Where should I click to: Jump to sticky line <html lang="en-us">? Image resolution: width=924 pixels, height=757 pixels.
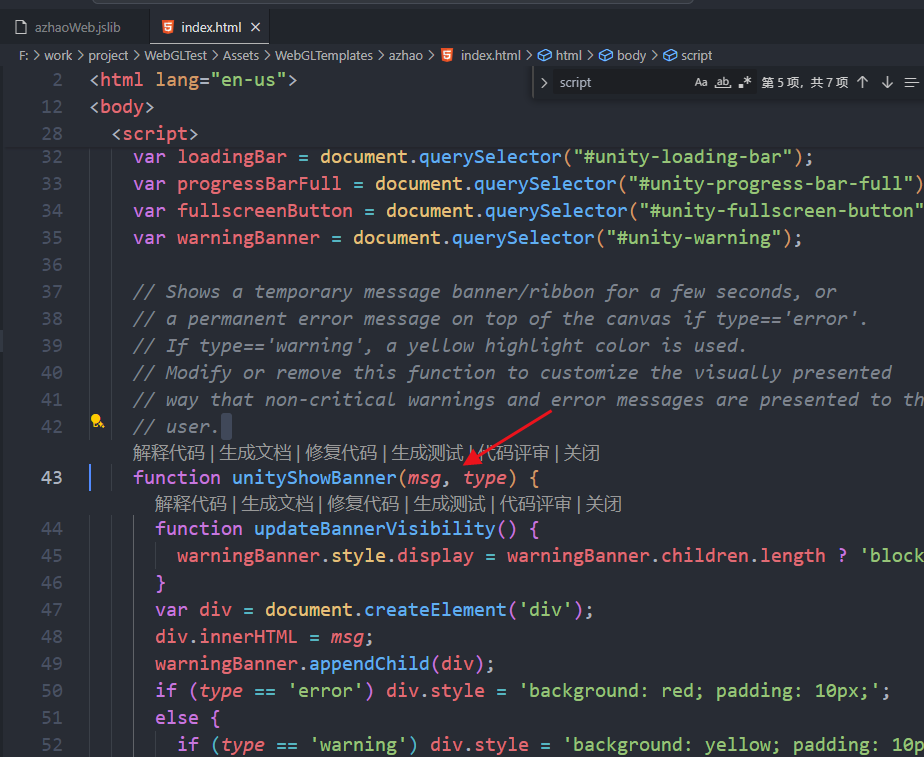193,80
